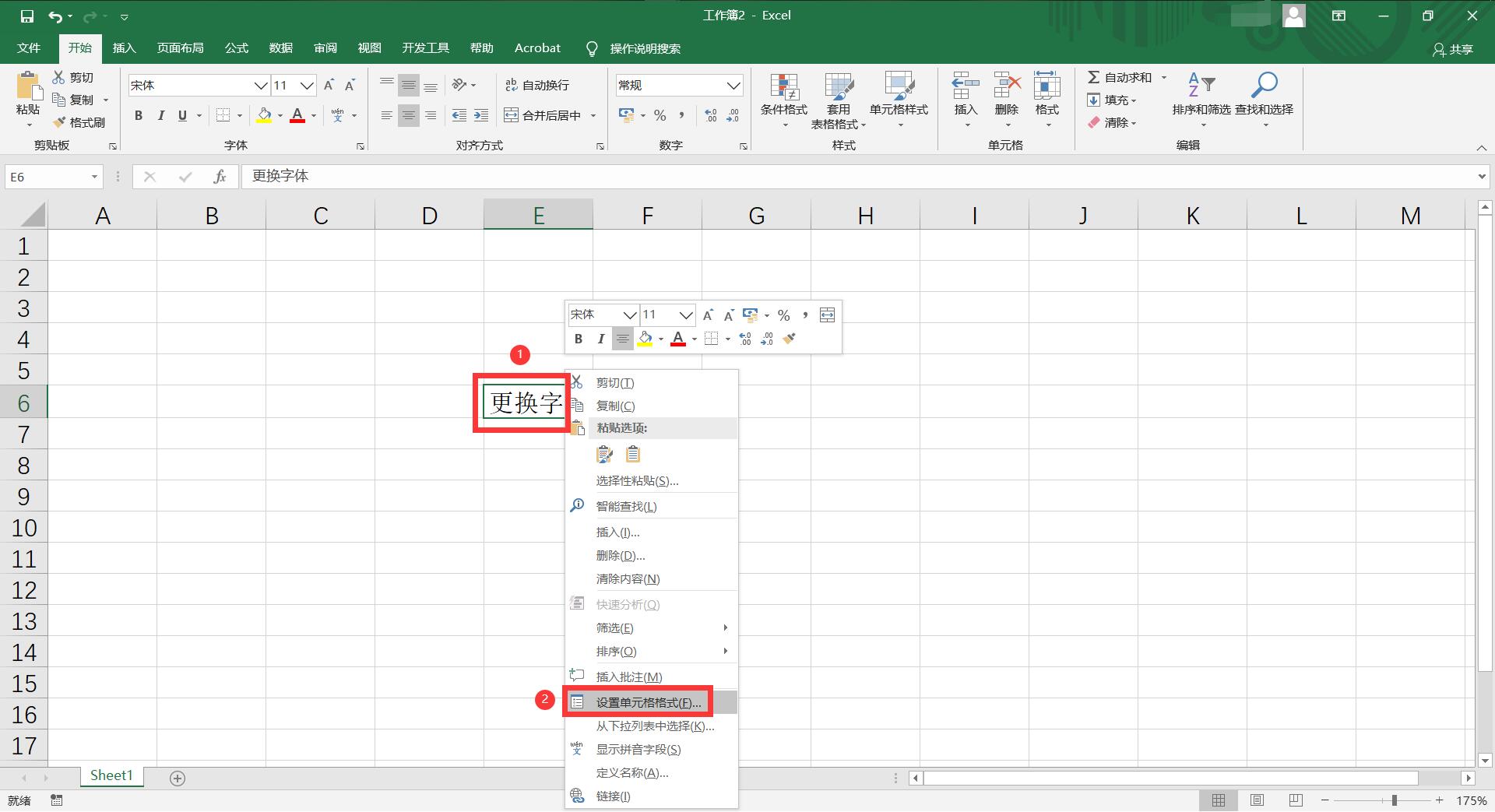This screenshot has height=812, width=1495.
Task: Click the zoom slider handle
Action: pyautogui.click(x=1395, y=800)
